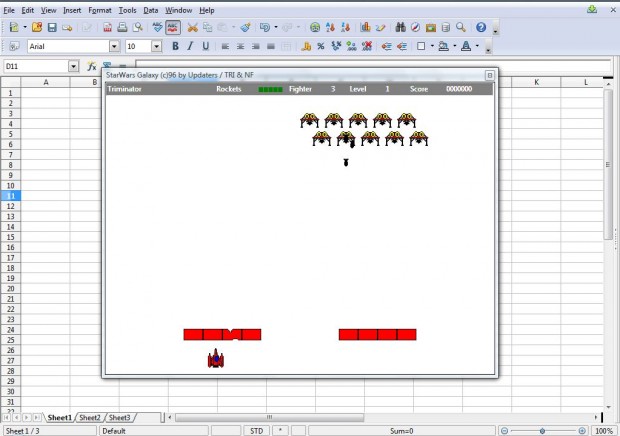Image resolution: width=620 pixels, height=436 pixels.
Task: Open the Insert menu
Action: click(x=72, y=10)
